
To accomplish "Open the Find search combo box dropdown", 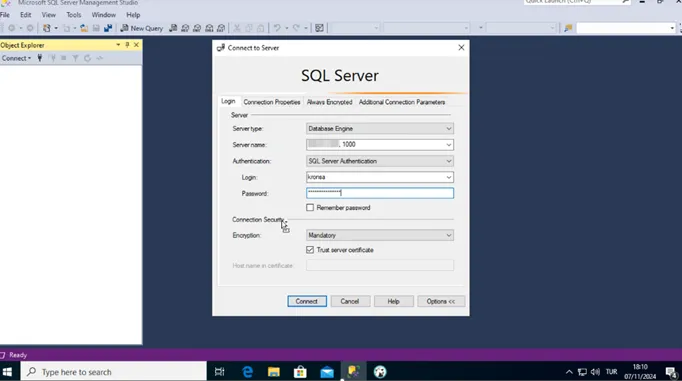I will [672, 28].
